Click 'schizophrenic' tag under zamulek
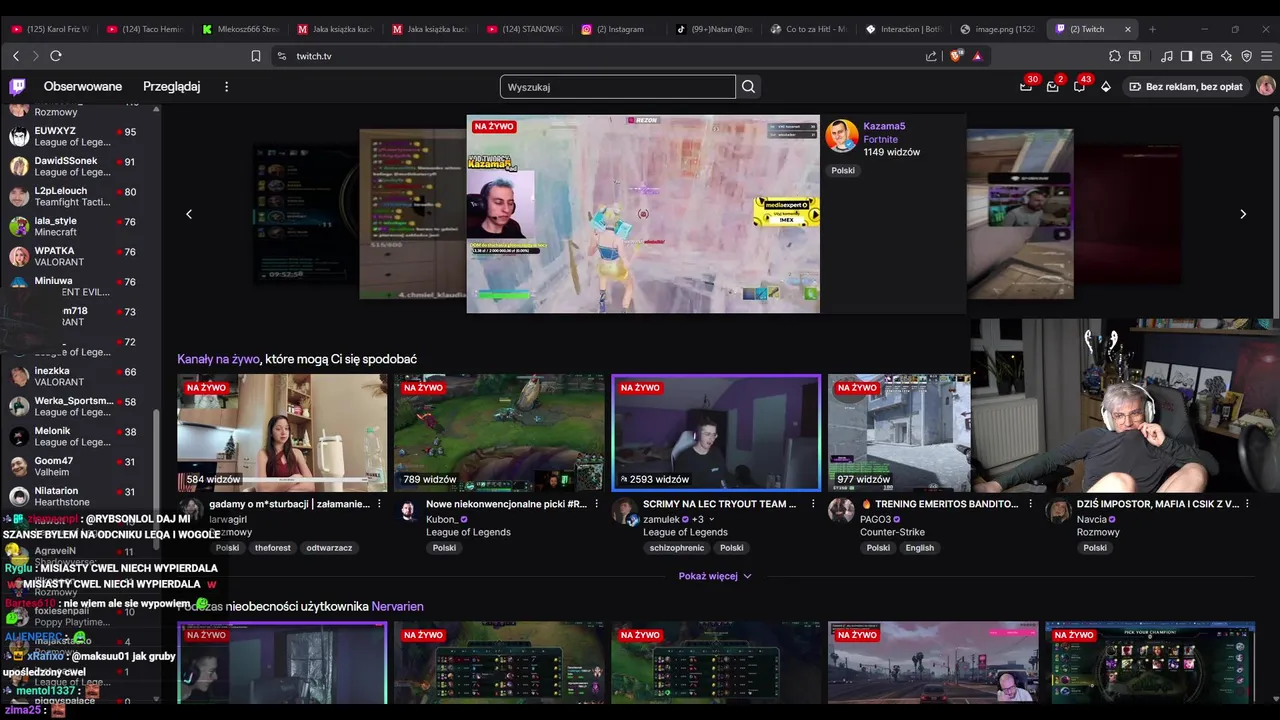This screenshot has height=720, width=1280. pyautogui.click(x=677, y=548)
